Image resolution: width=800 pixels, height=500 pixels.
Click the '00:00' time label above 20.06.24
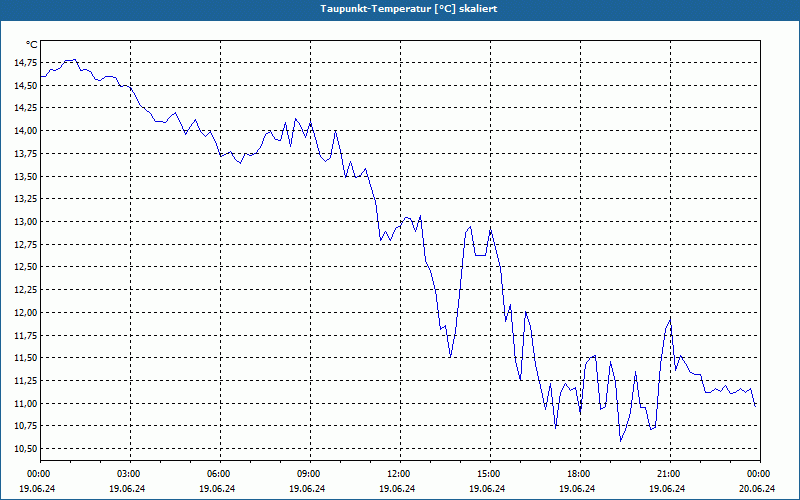point(760,474)
